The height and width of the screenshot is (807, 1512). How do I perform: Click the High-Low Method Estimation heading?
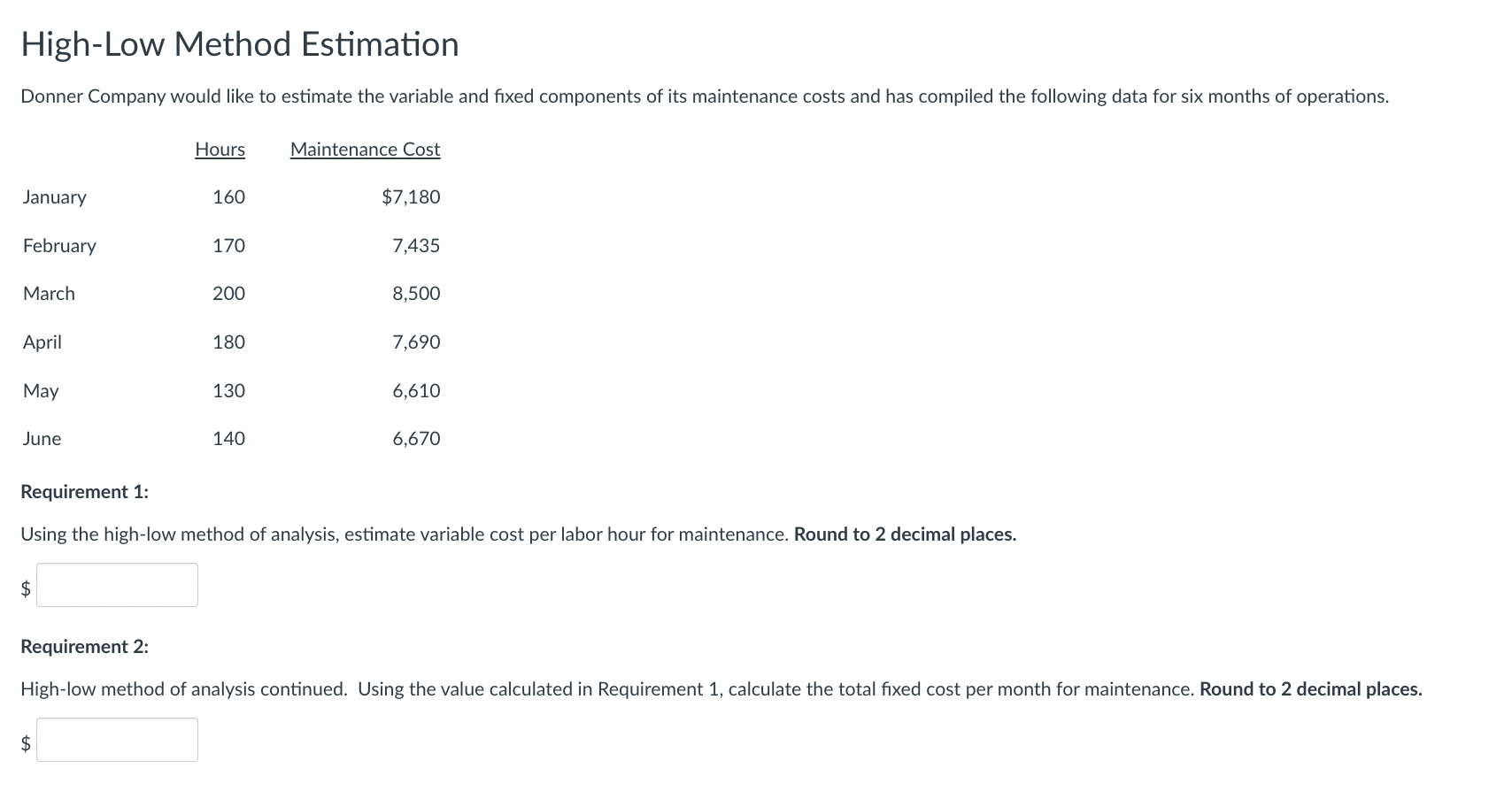pos(240,44)
